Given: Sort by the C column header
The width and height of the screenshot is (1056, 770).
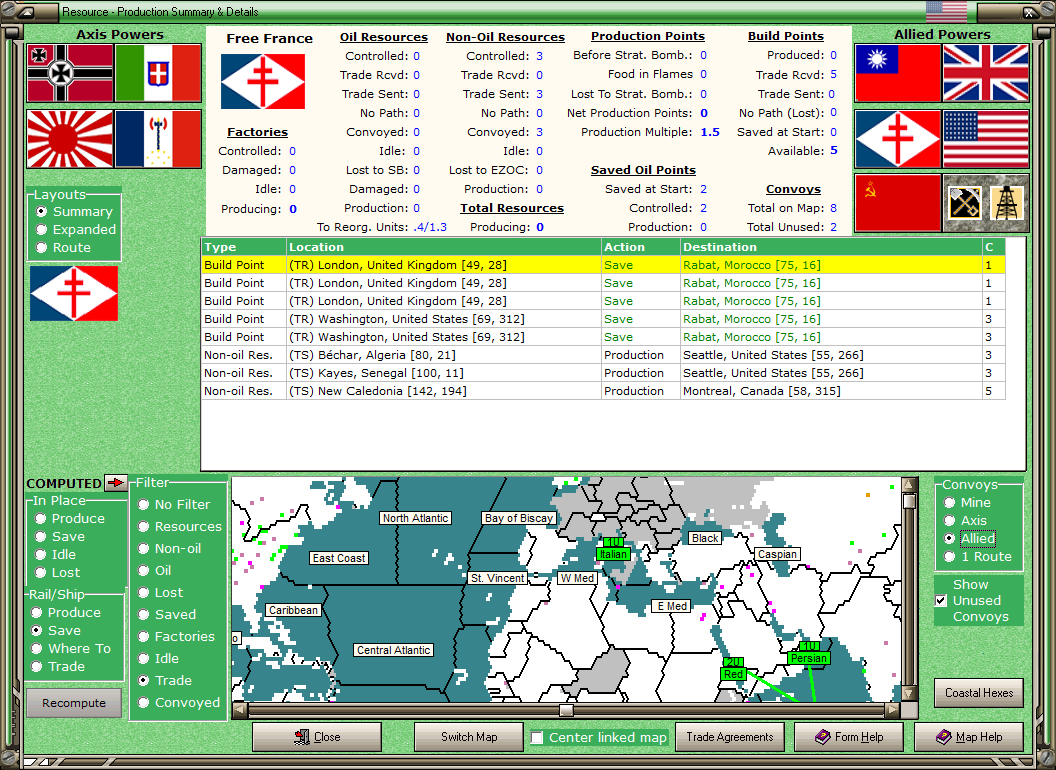Looking at the screenshot, I should coord(993,247).
